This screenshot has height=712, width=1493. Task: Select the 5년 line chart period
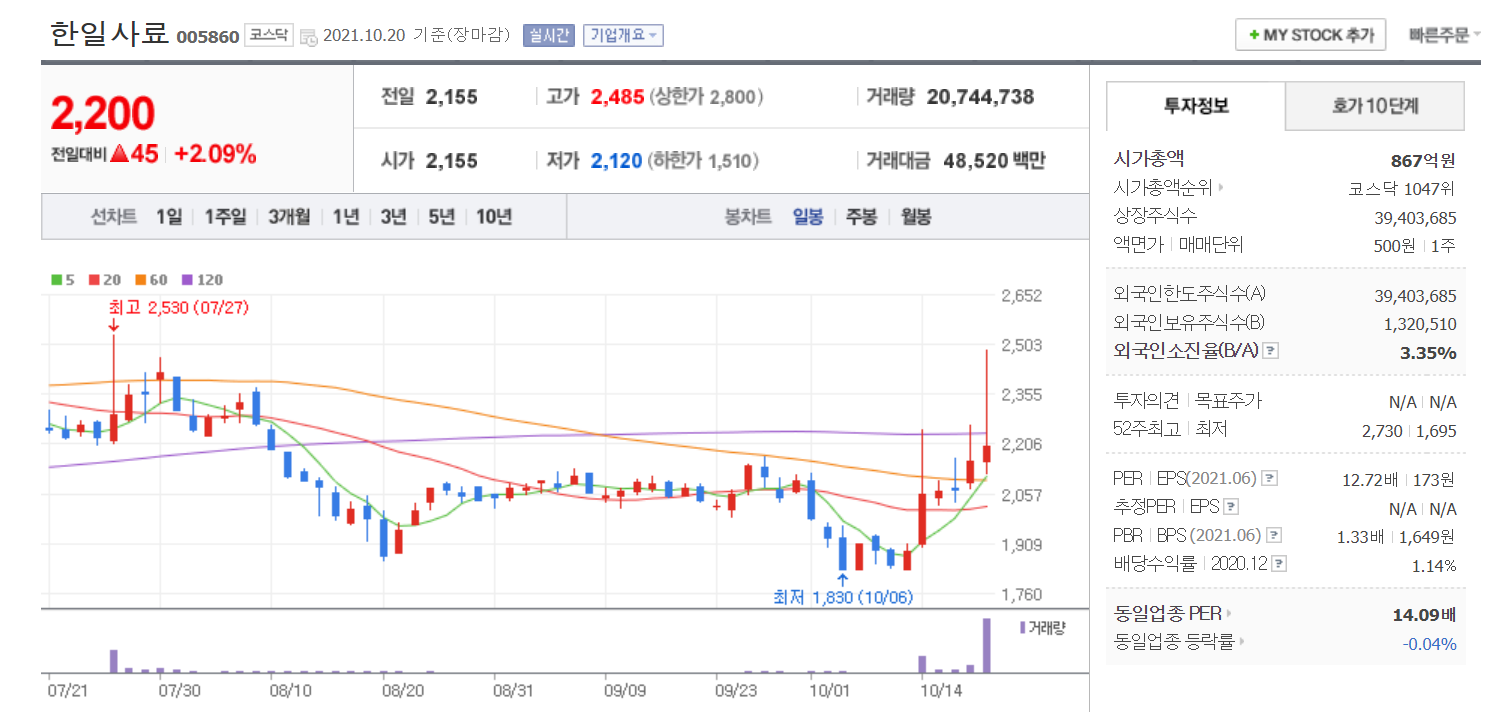click(x=441, y=217)
